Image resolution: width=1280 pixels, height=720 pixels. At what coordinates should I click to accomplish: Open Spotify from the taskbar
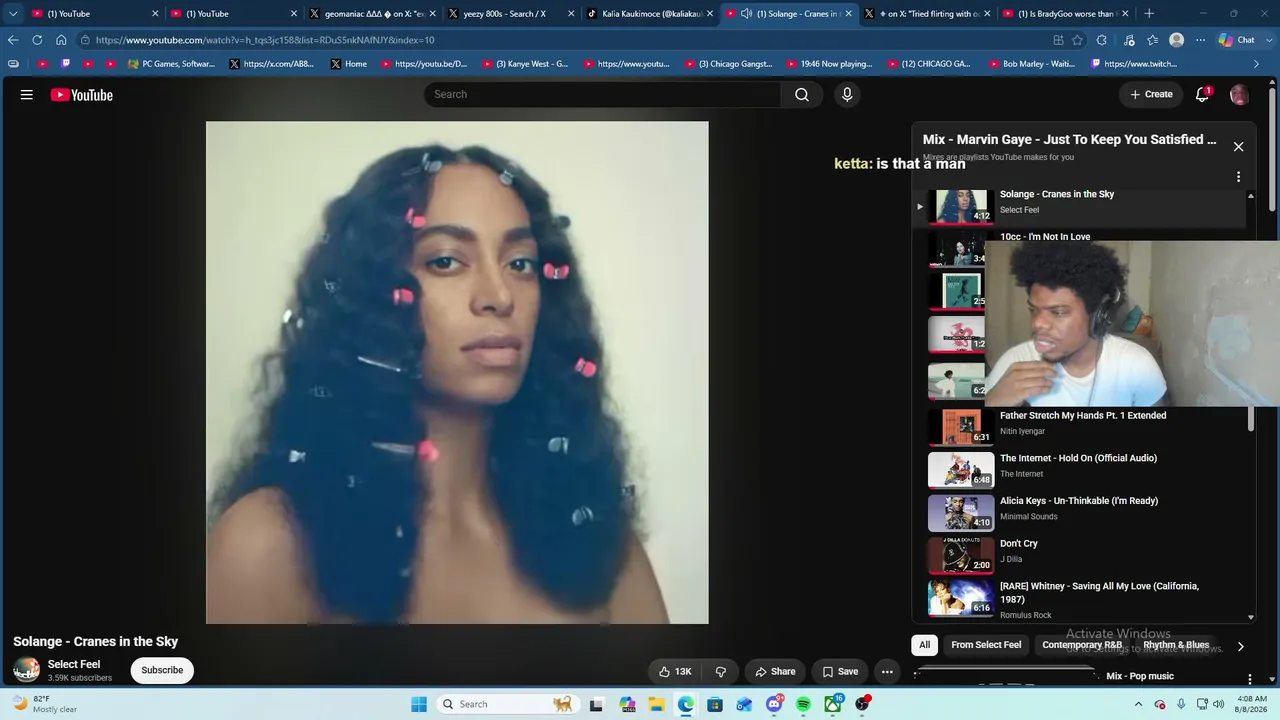803,704
